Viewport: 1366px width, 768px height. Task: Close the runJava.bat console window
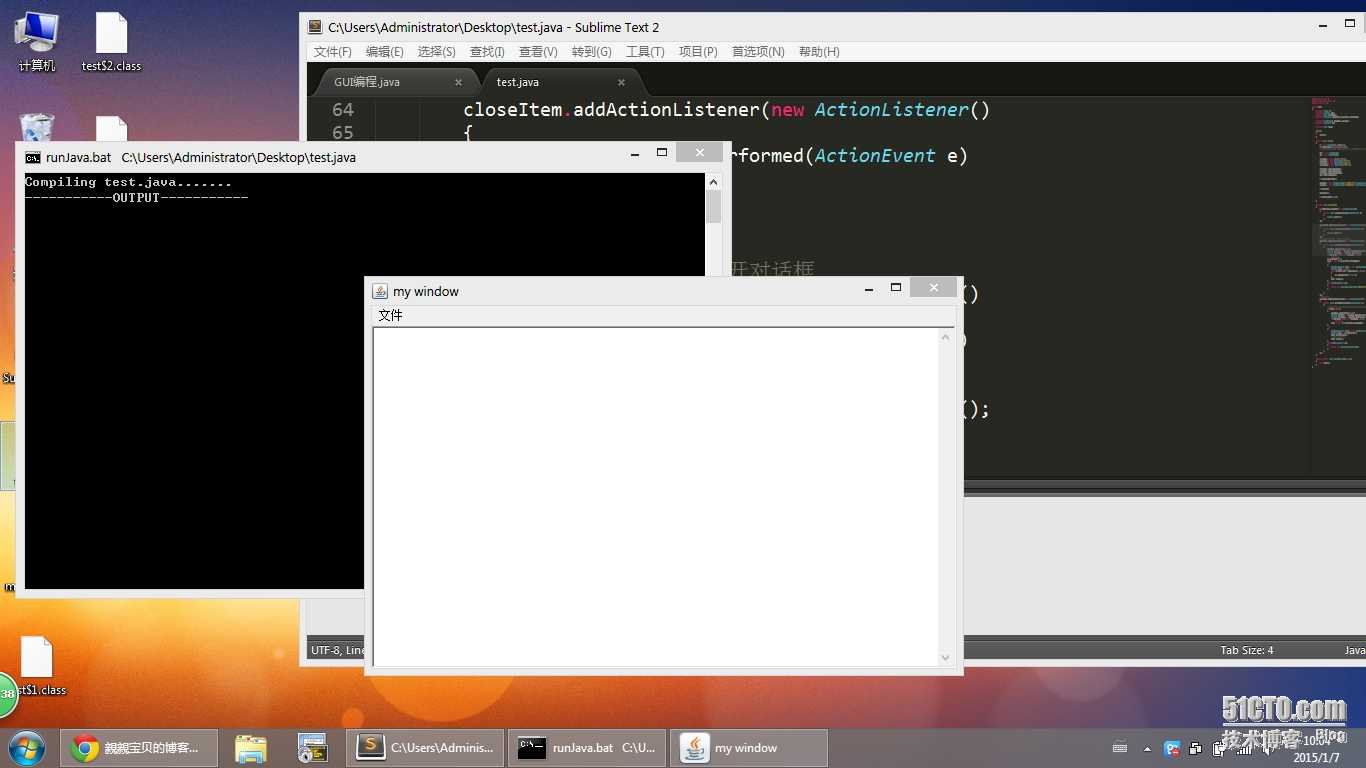699,152
